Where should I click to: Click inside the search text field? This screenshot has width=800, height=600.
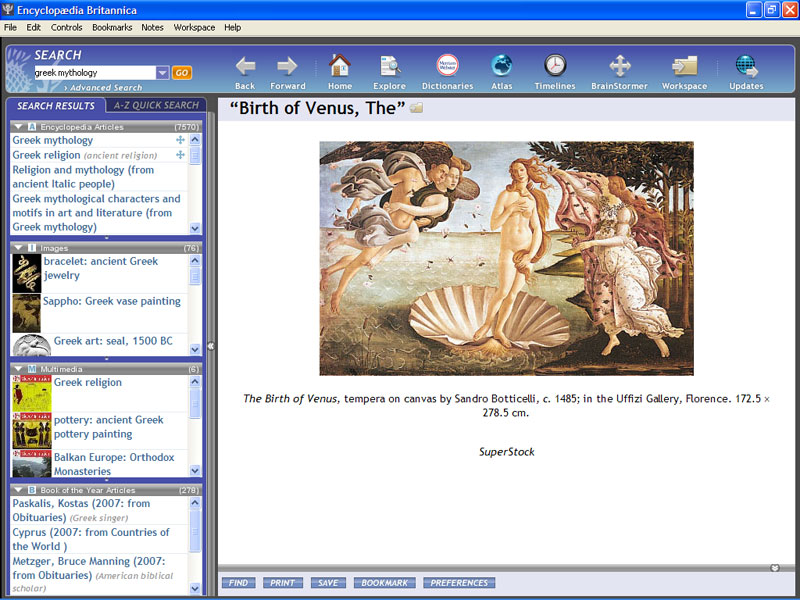(x=93, y=73)
